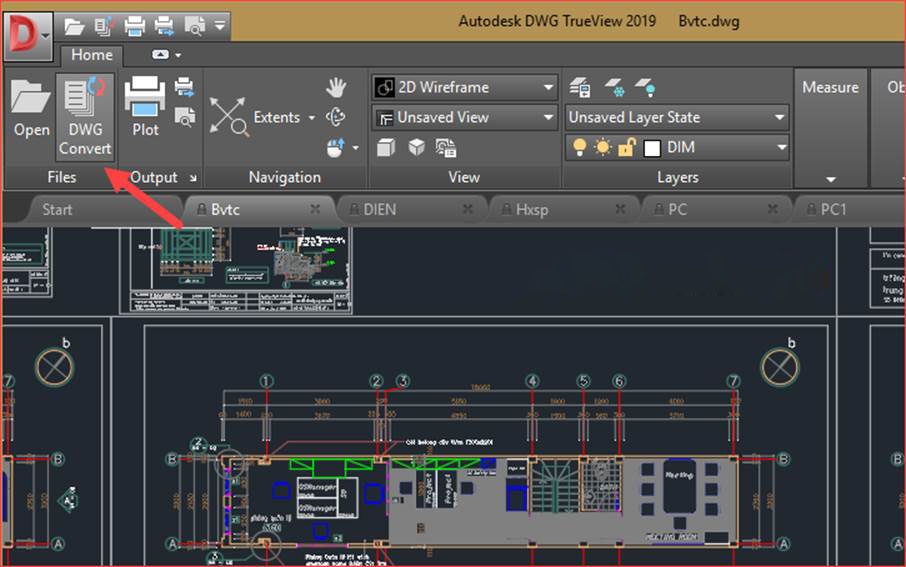Viewport: 906px width, 567px height.
Task: Close the PC drawing tab
Action: [773, 209]
